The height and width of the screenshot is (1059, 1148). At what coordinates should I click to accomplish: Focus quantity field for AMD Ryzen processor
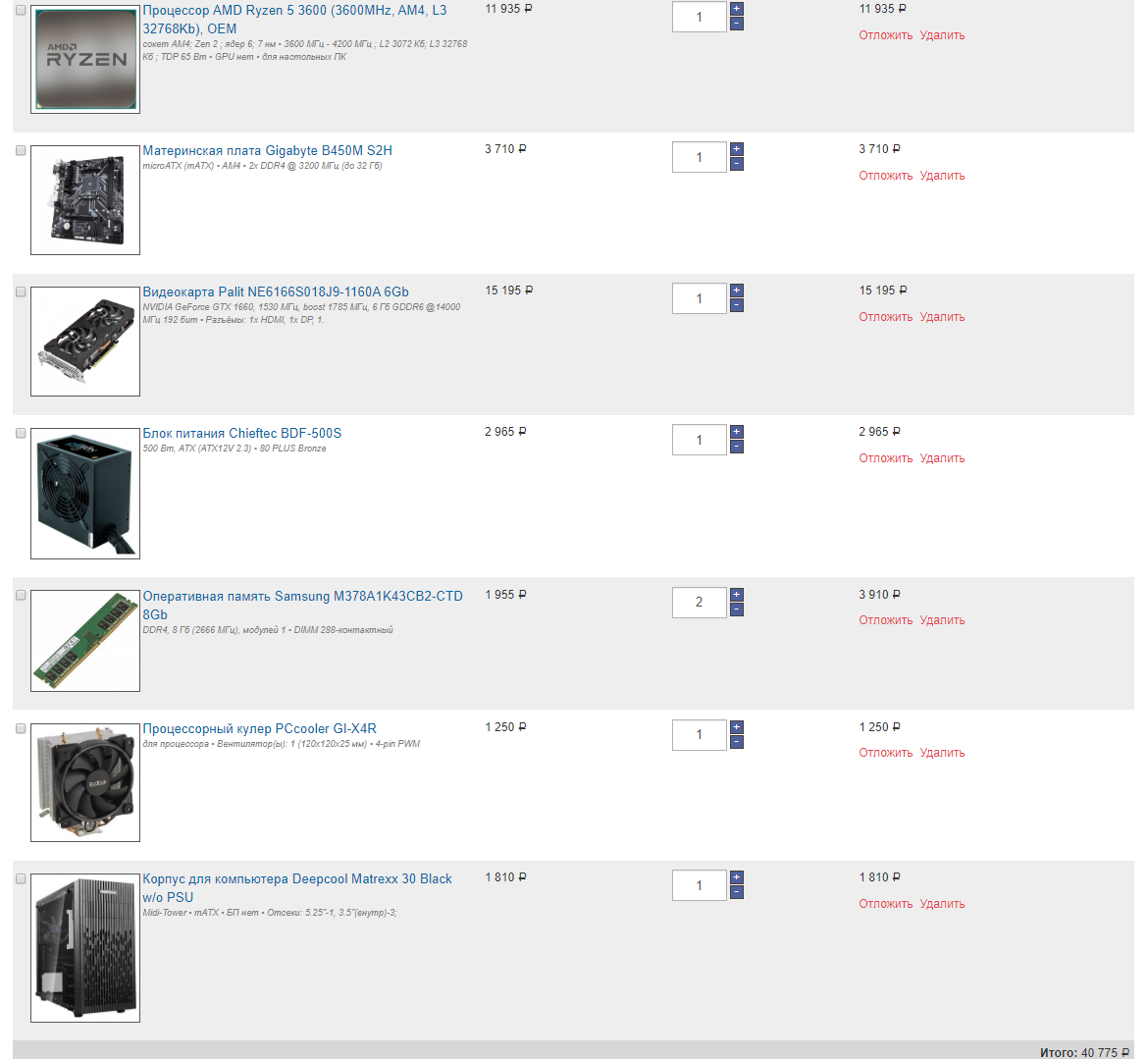(x=700, y=17)
